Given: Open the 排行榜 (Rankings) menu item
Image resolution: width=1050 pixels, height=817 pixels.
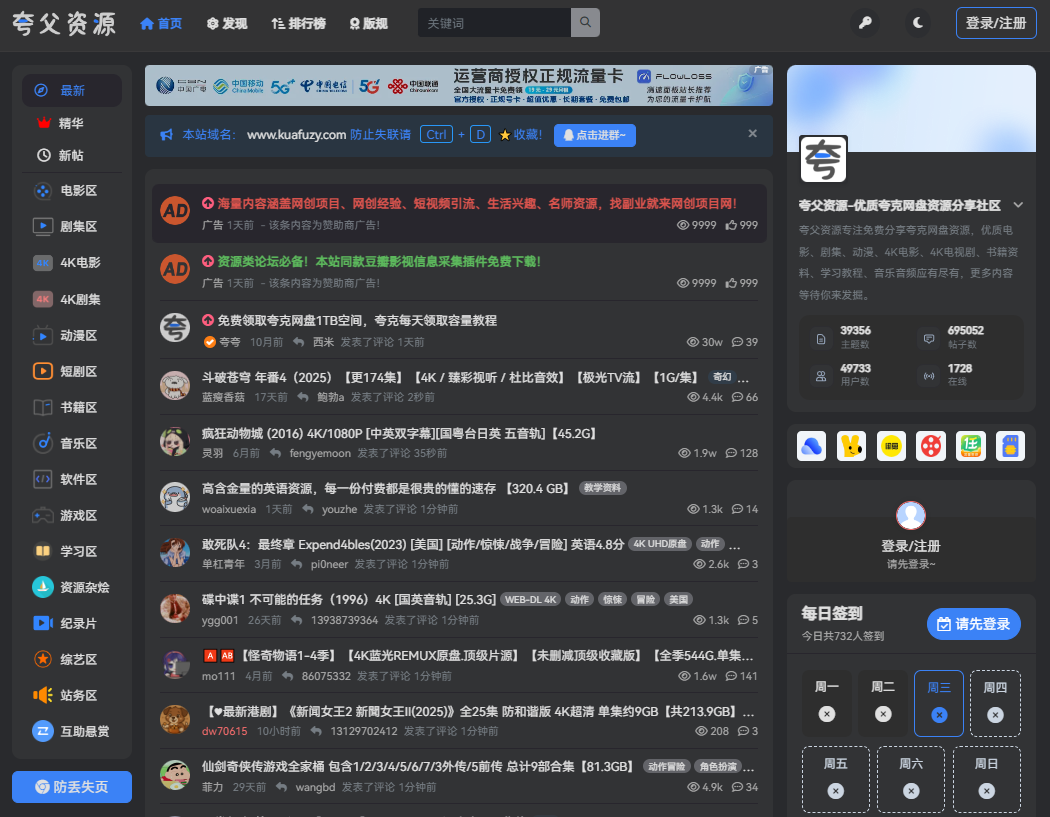Looking at the screenshot, I should [298, 22].
